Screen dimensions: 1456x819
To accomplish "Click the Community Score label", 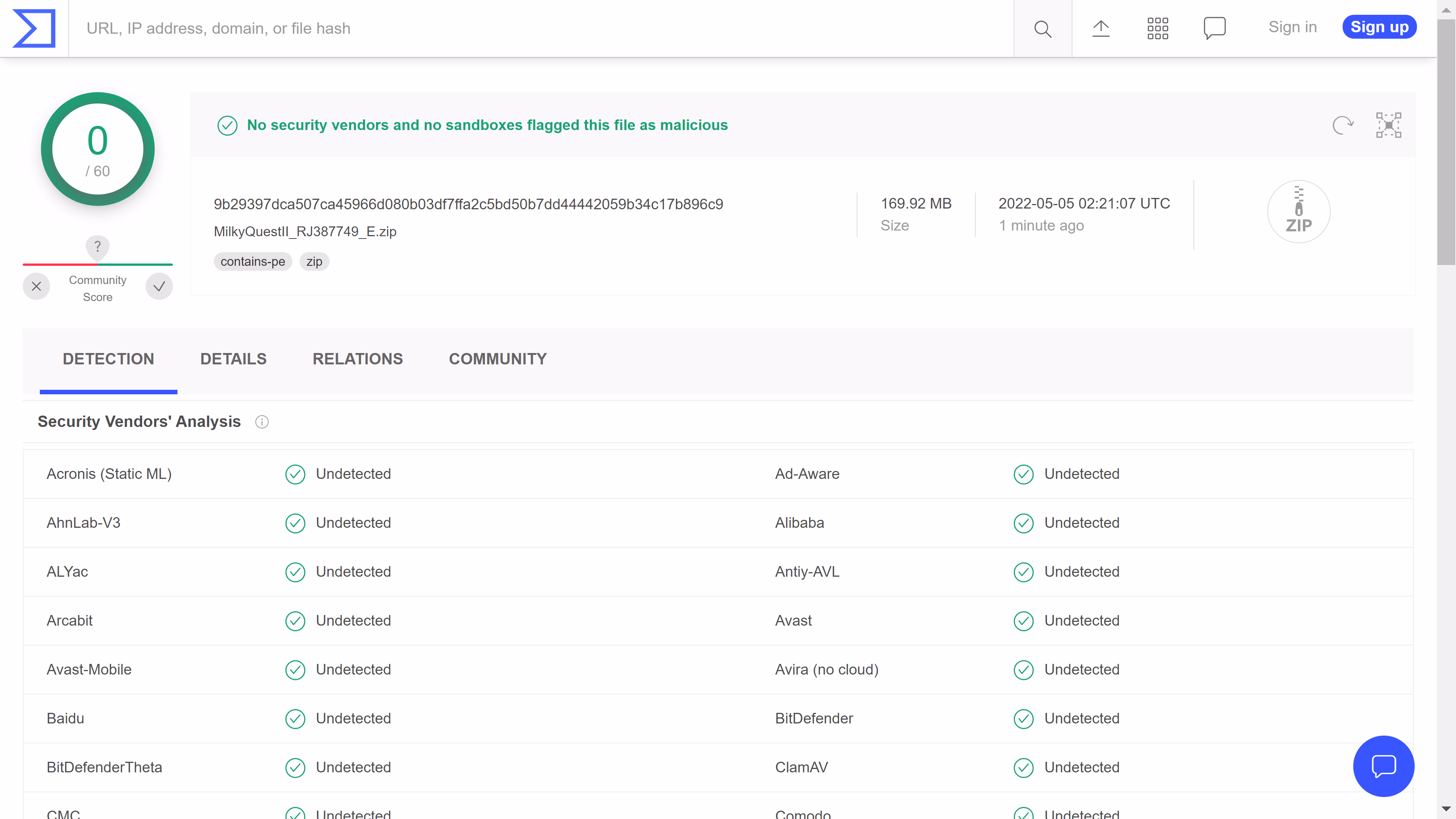I will coord(98,288).
